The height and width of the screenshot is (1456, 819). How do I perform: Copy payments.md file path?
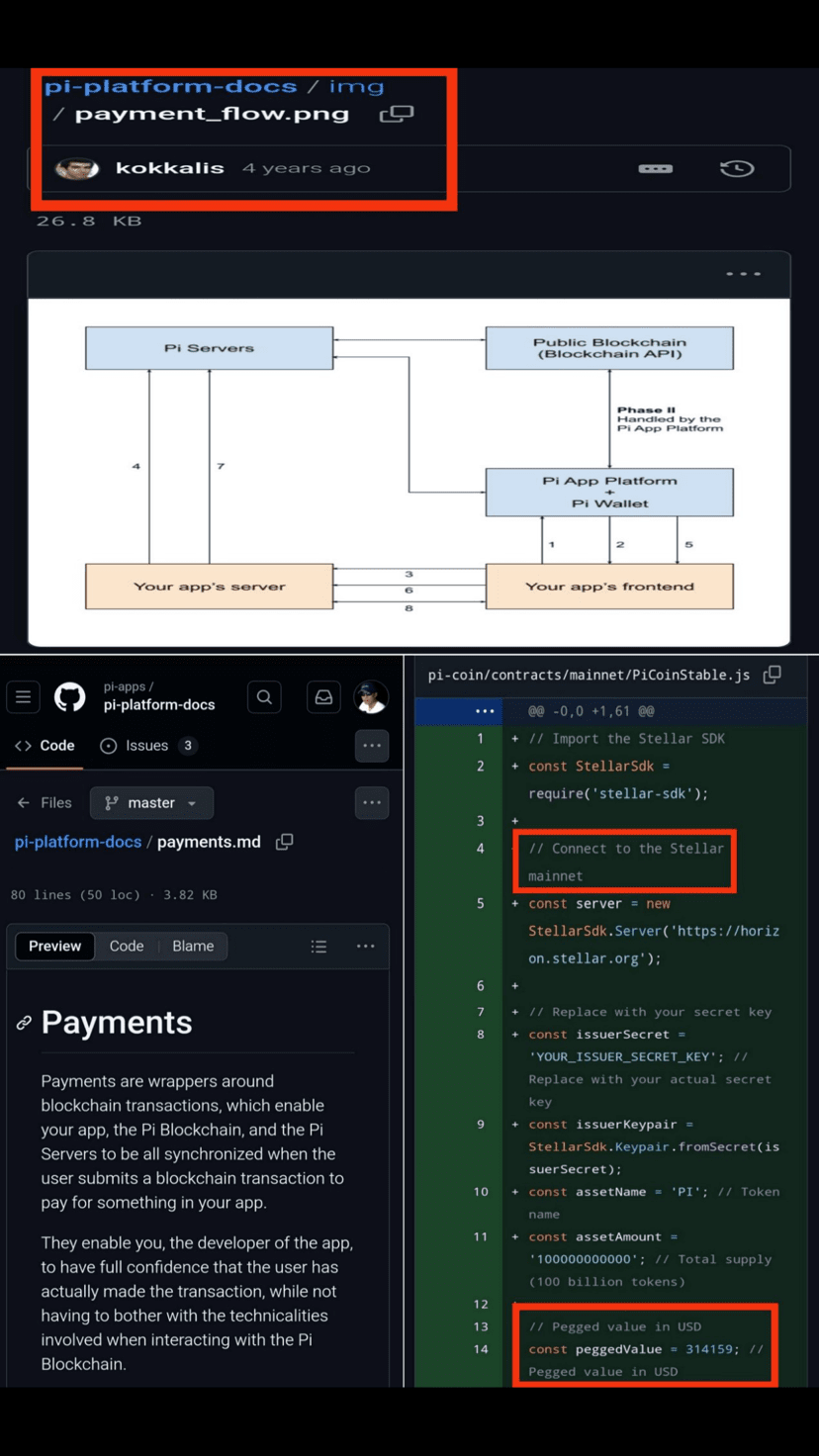click(x=285, y=842)
